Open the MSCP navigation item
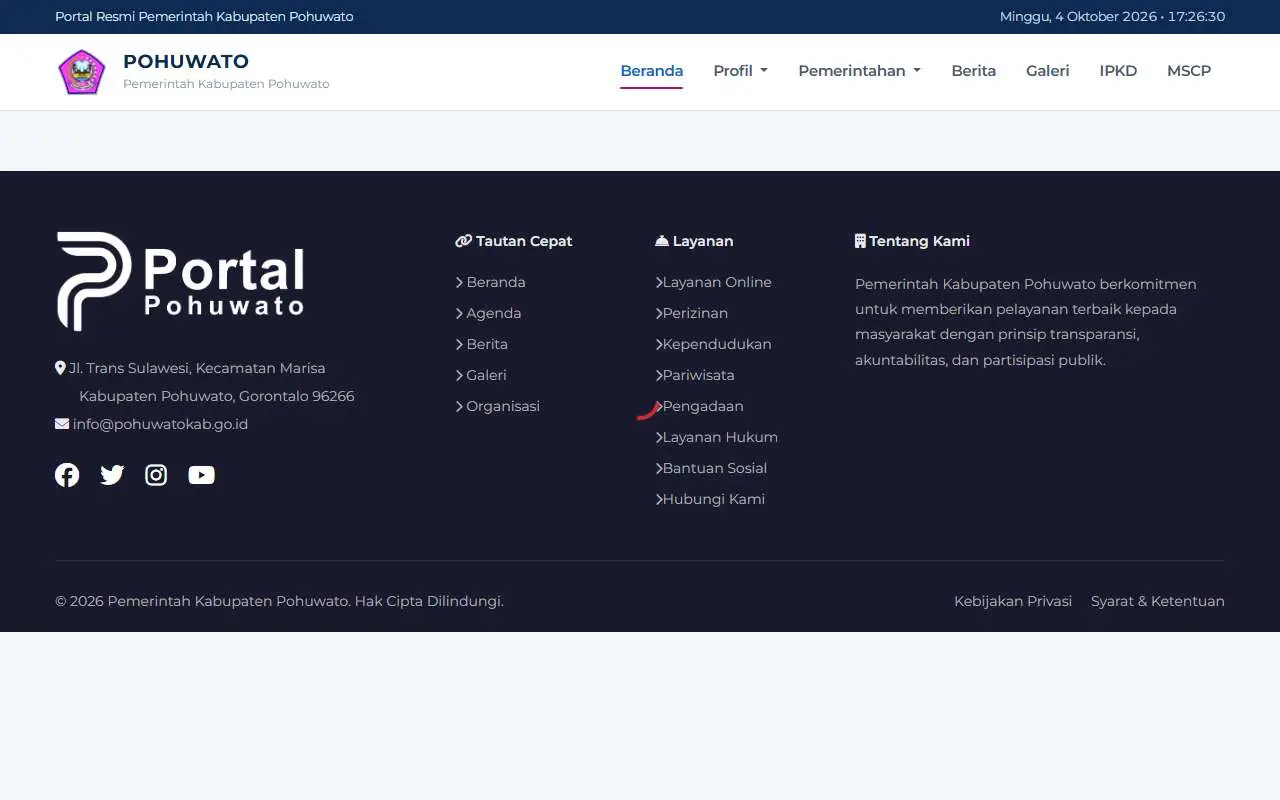This screenshot has width=1280, height=800. click(x=1189, y=71)
